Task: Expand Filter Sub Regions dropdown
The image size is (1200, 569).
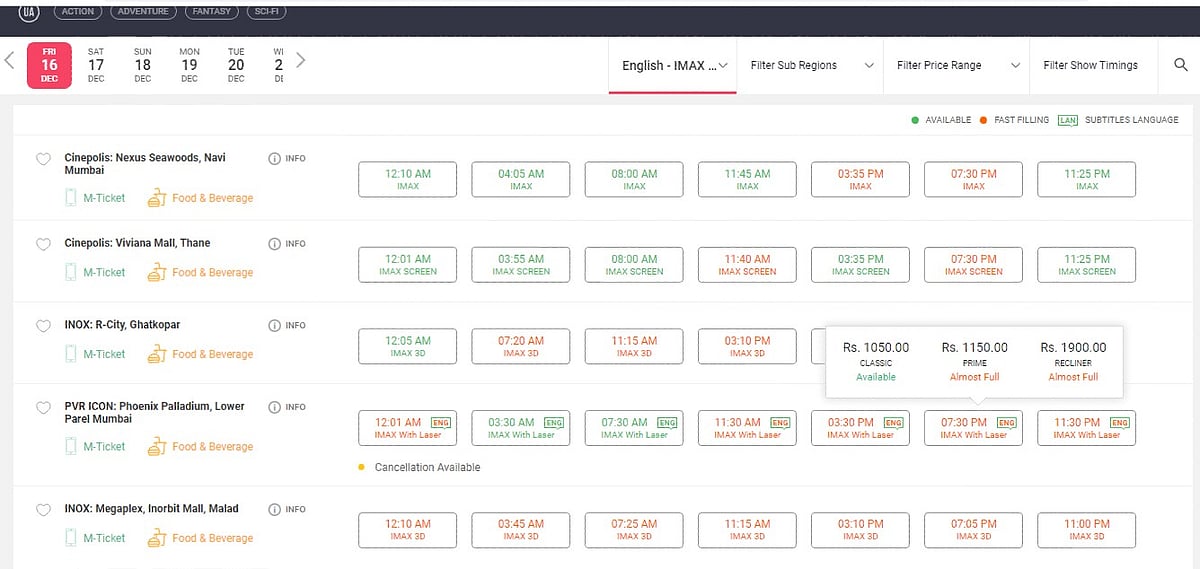Action: point(810,65)
